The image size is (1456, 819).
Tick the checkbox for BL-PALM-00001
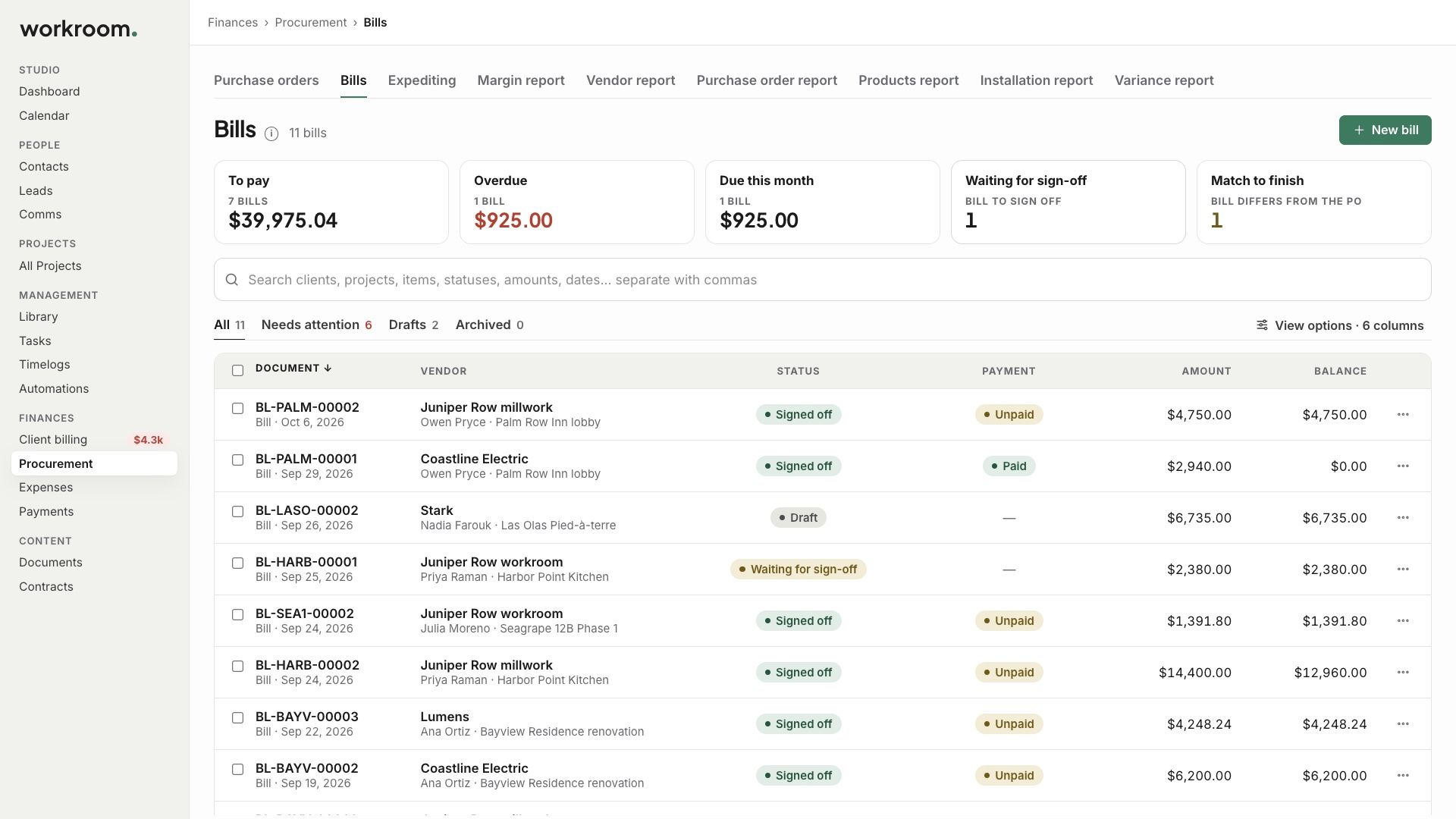237,460
